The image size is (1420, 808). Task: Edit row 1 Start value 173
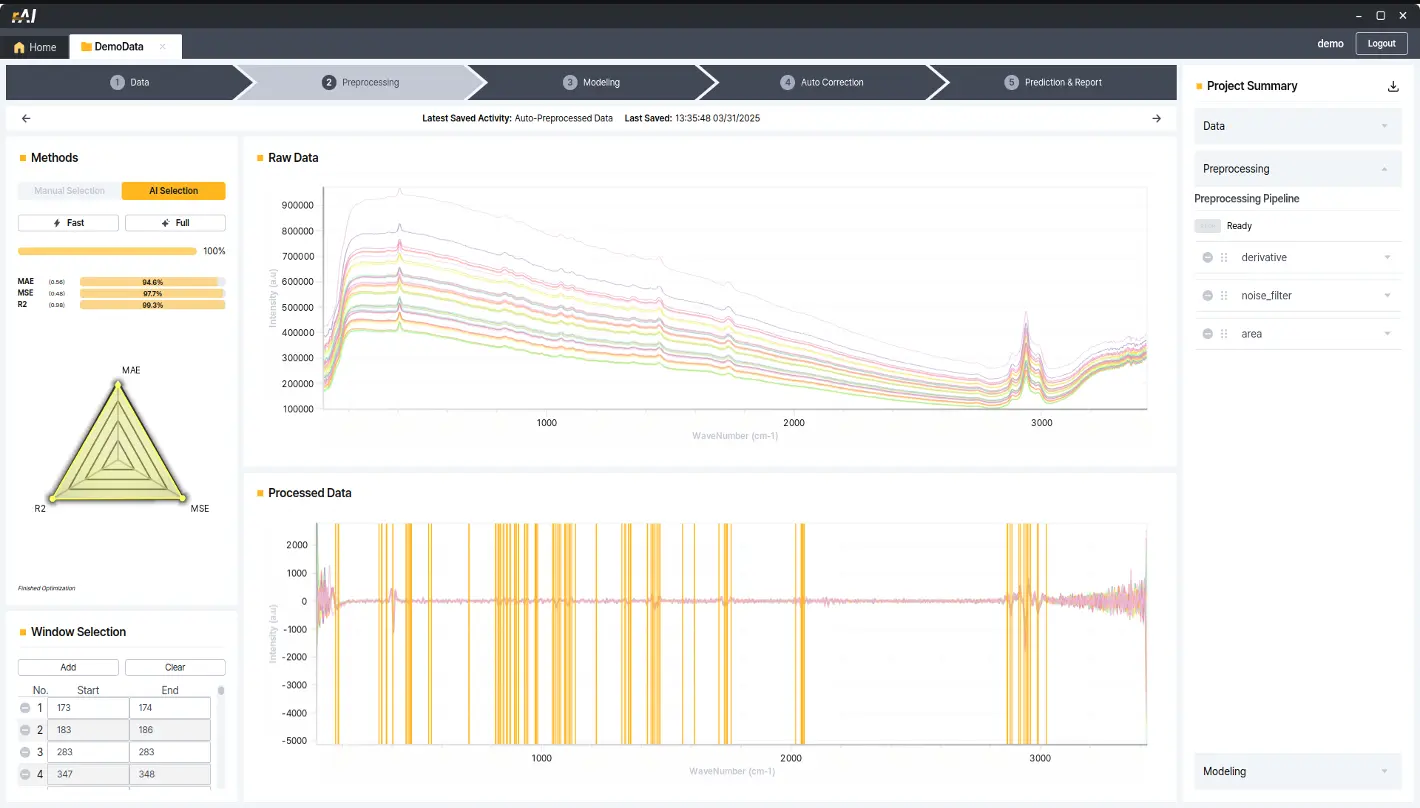coord(89,707)
